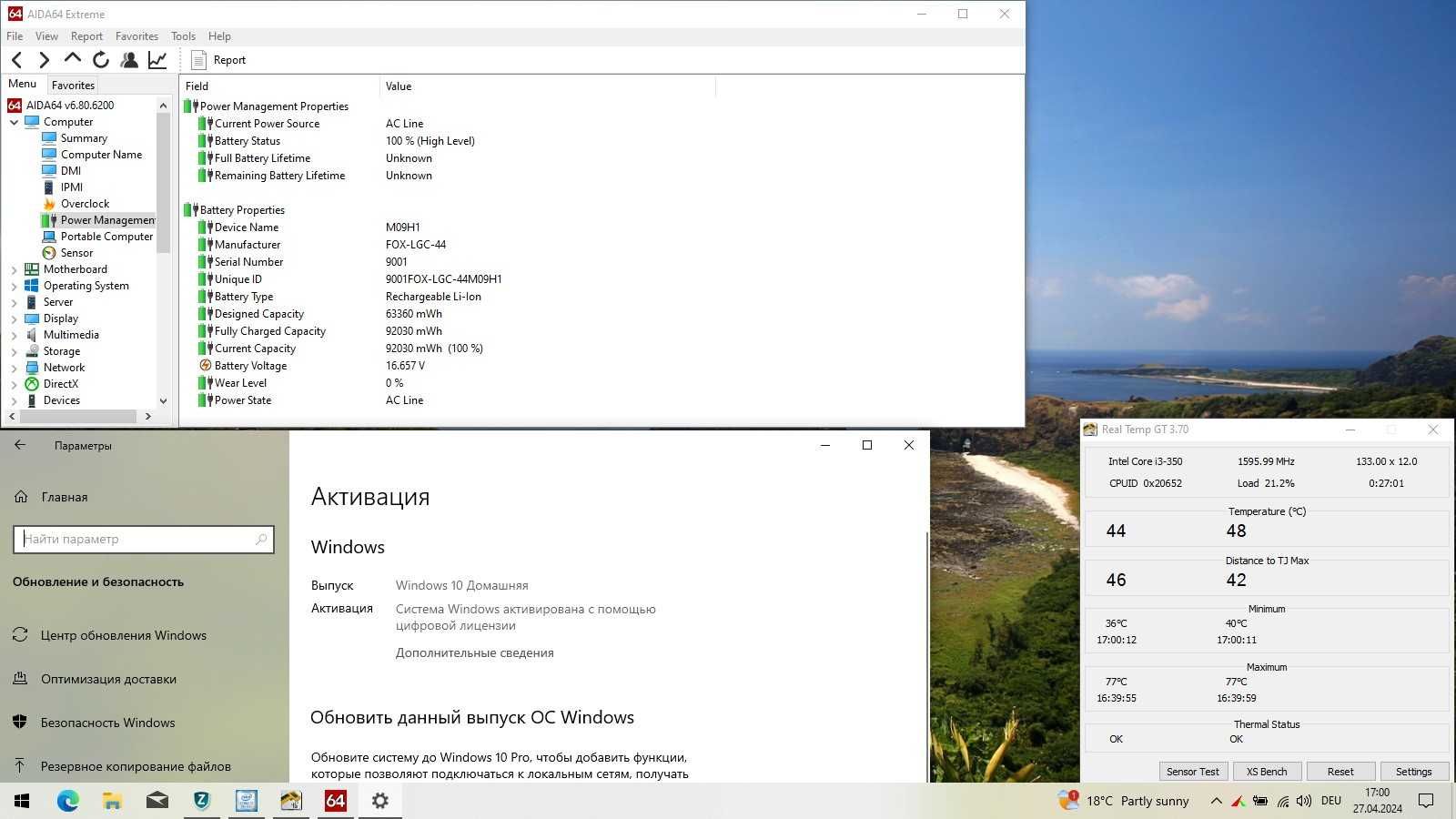Expand the Network tree node
Image resolution: width=1456 pixels, height=819 pixels.
click(x=14, y=368)
